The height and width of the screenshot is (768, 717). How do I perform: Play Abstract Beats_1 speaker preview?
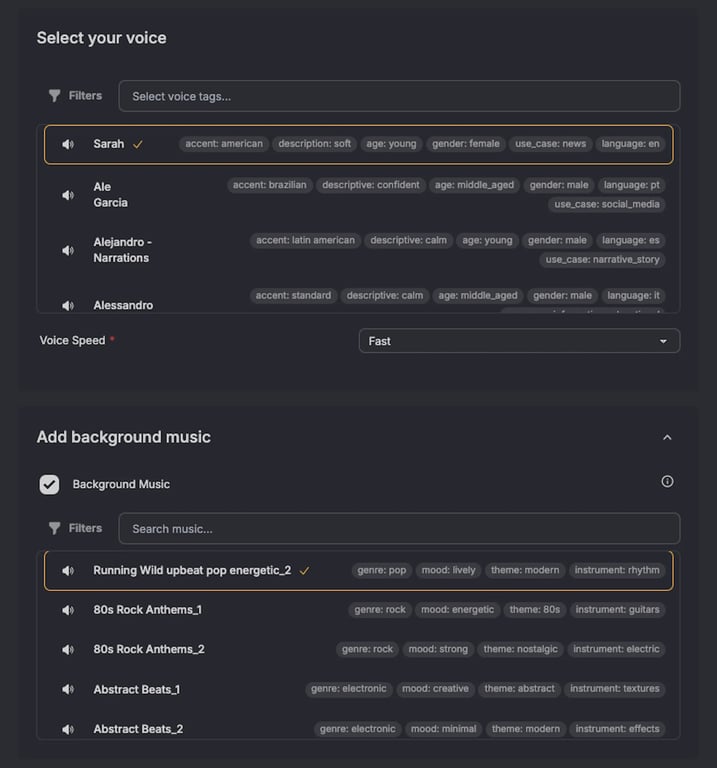pos(68,689)
